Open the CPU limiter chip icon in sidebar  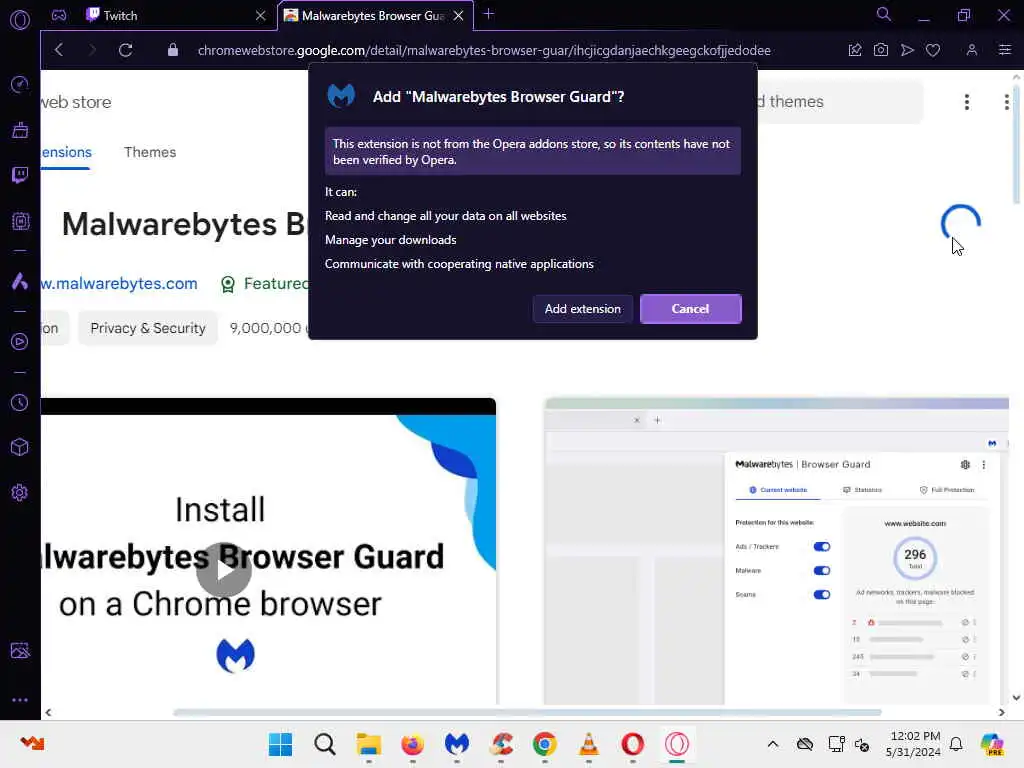tap(20, 221)
